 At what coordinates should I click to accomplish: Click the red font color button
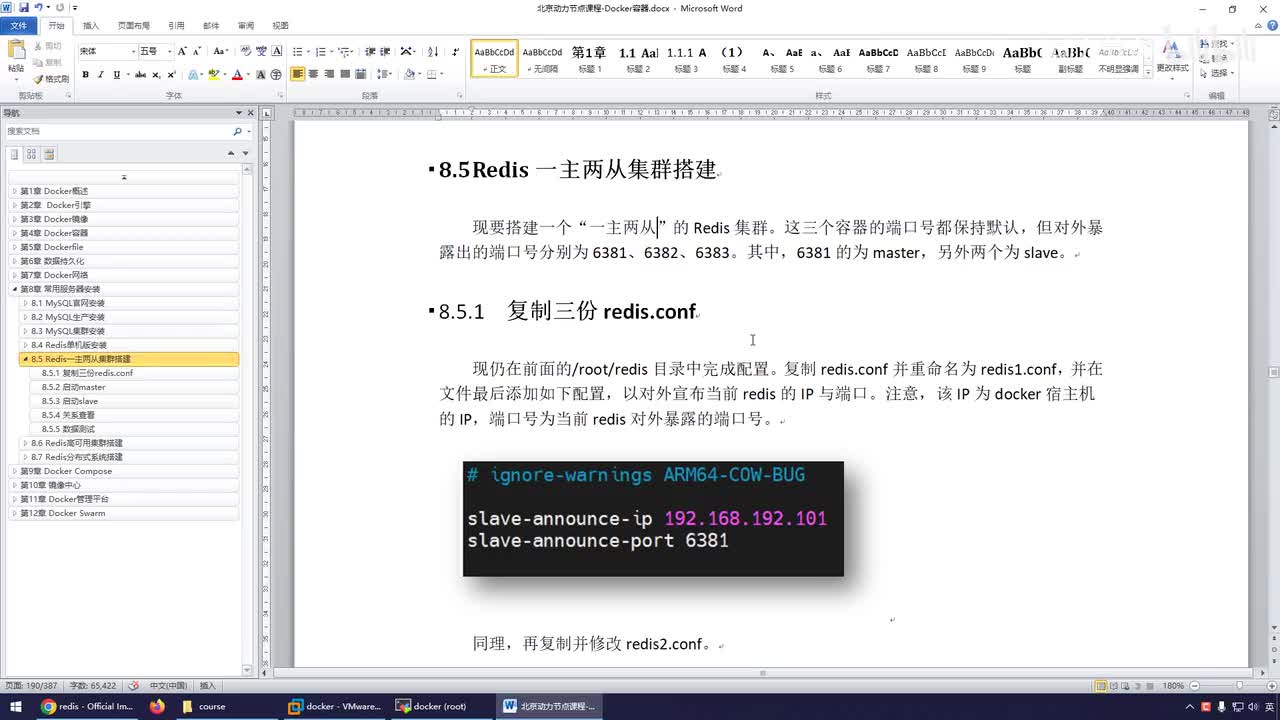pyautogui.click(x=237, y=75)
